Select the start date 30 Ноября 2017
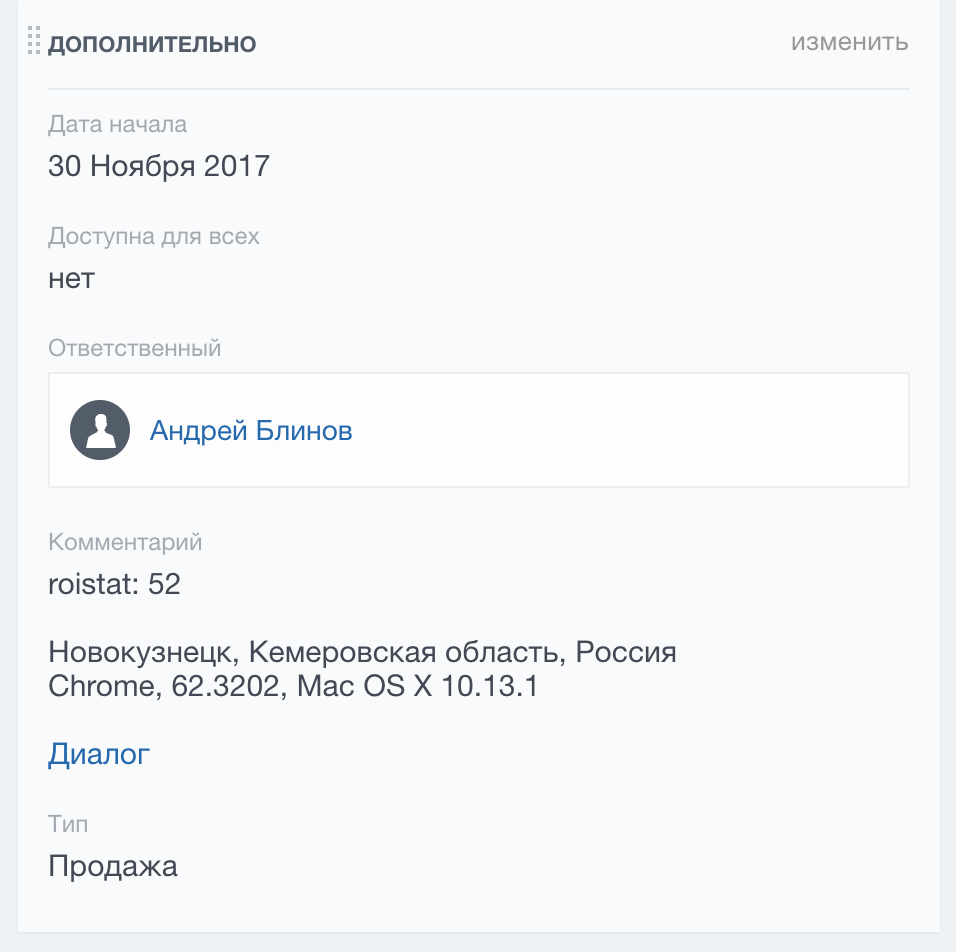Viewport: 956px width, 952px height. tap(159, 166)
